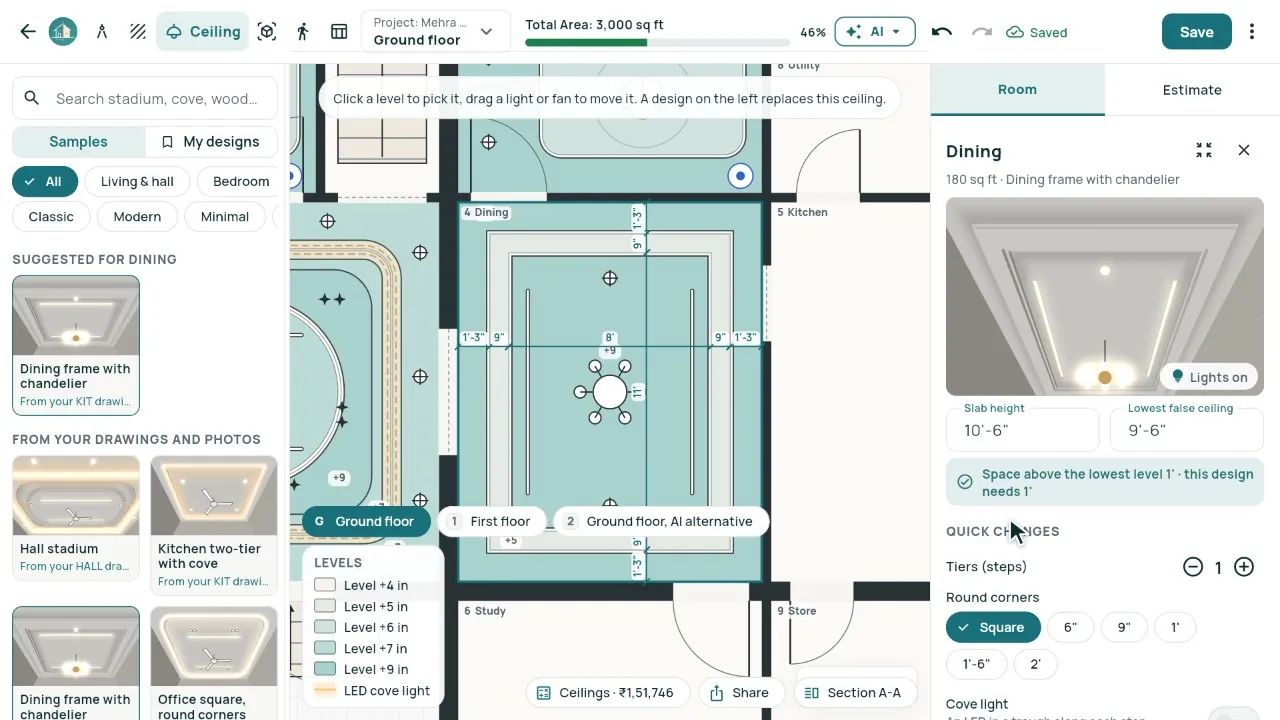Open the table layout icon

tap(339, 32)
